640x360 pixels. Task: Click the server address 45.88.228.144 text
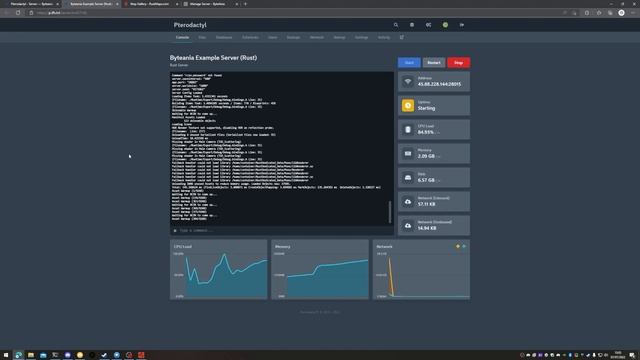click(x=439, y=84)
